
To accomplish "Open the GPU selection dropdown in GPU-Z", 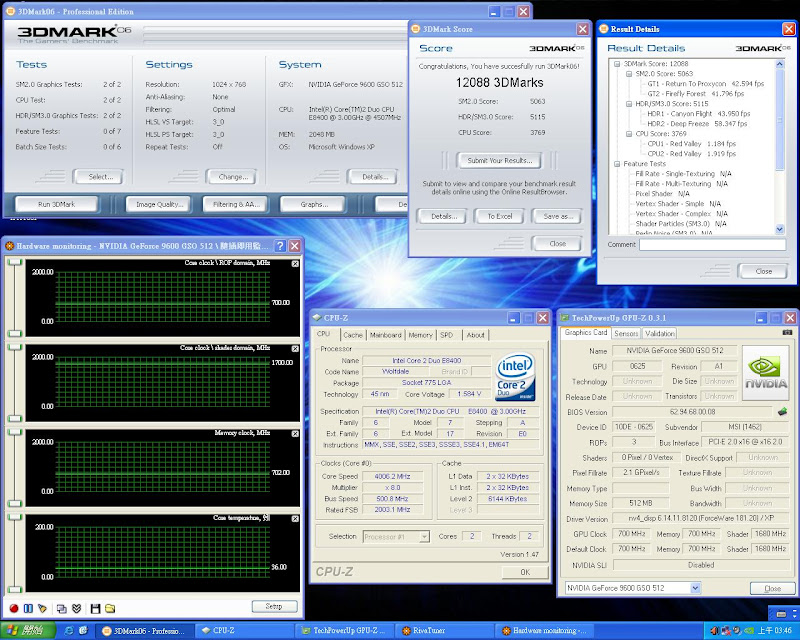I will 695,588.
